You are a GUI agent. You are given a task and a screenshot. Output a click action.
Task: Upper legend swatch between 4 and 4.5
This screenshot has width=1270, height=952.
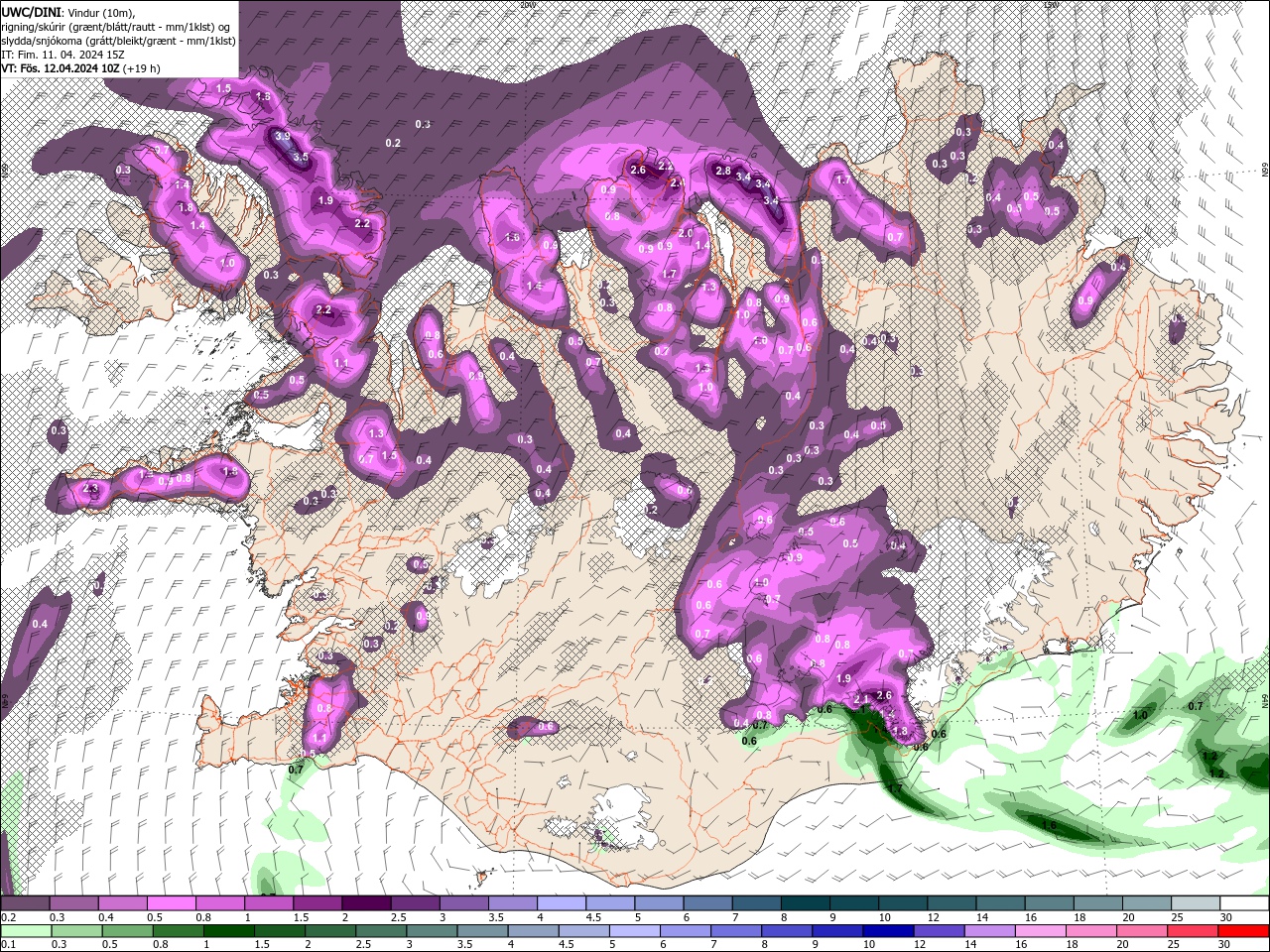562,902
